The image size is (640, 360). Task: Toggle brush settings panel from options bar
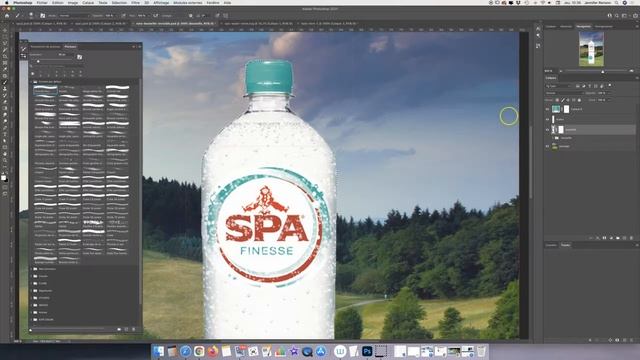42,16
